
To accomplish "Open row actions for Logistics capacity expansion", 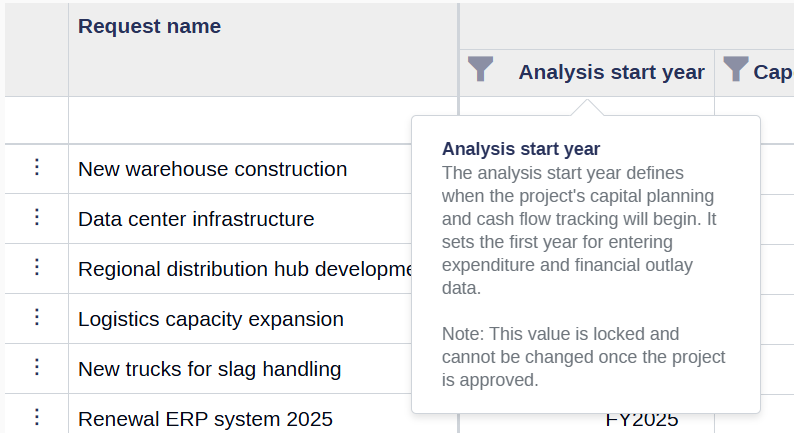I will click(x=36, y=318).
